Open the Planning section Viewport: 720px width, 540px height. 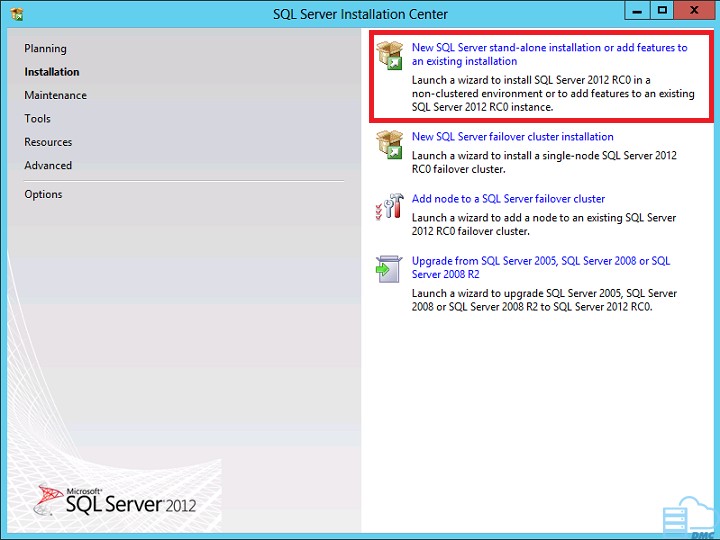pyautogui.click(x=45, y=48)
